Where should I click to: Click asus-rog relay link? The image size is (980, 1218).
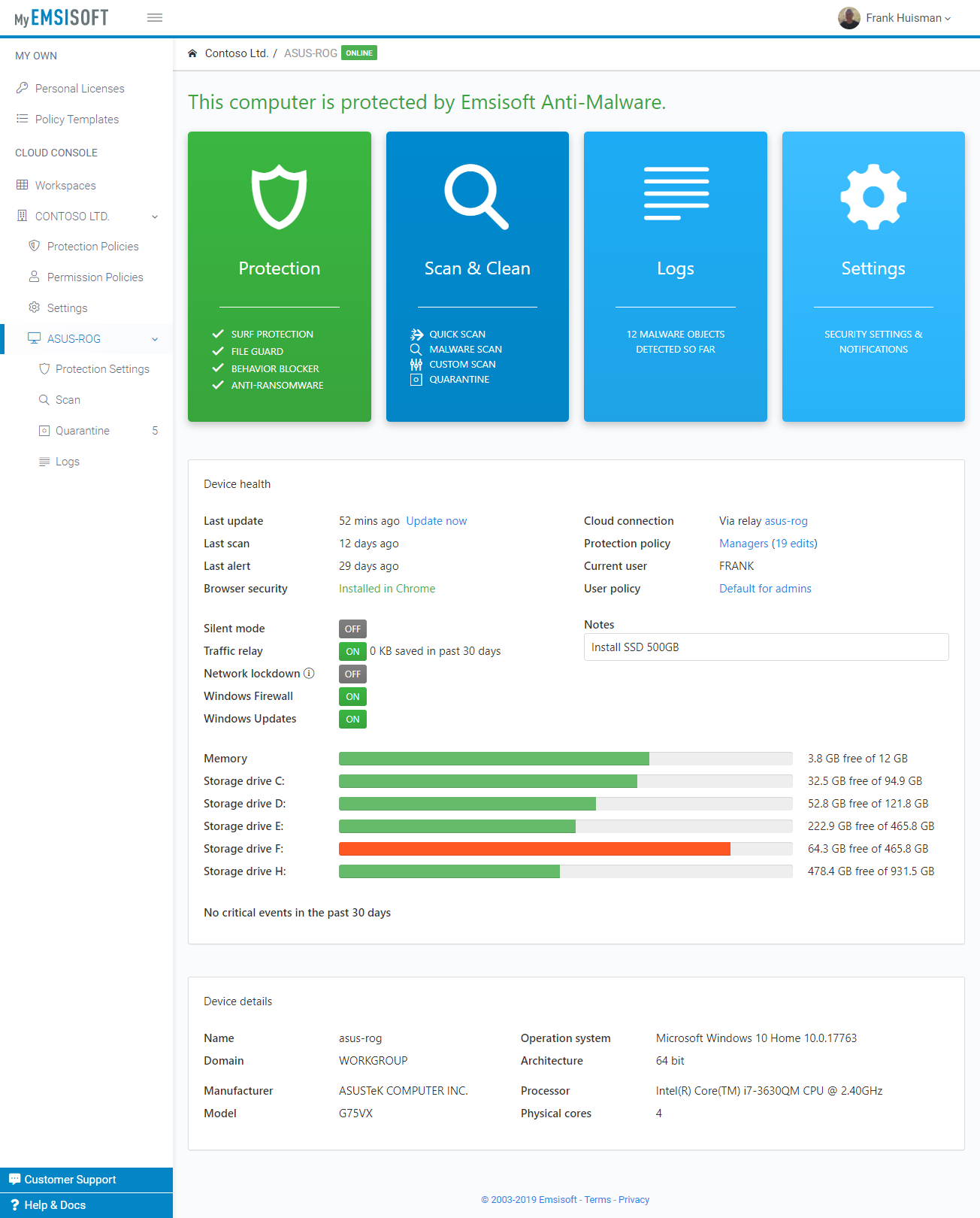point(786,521)
